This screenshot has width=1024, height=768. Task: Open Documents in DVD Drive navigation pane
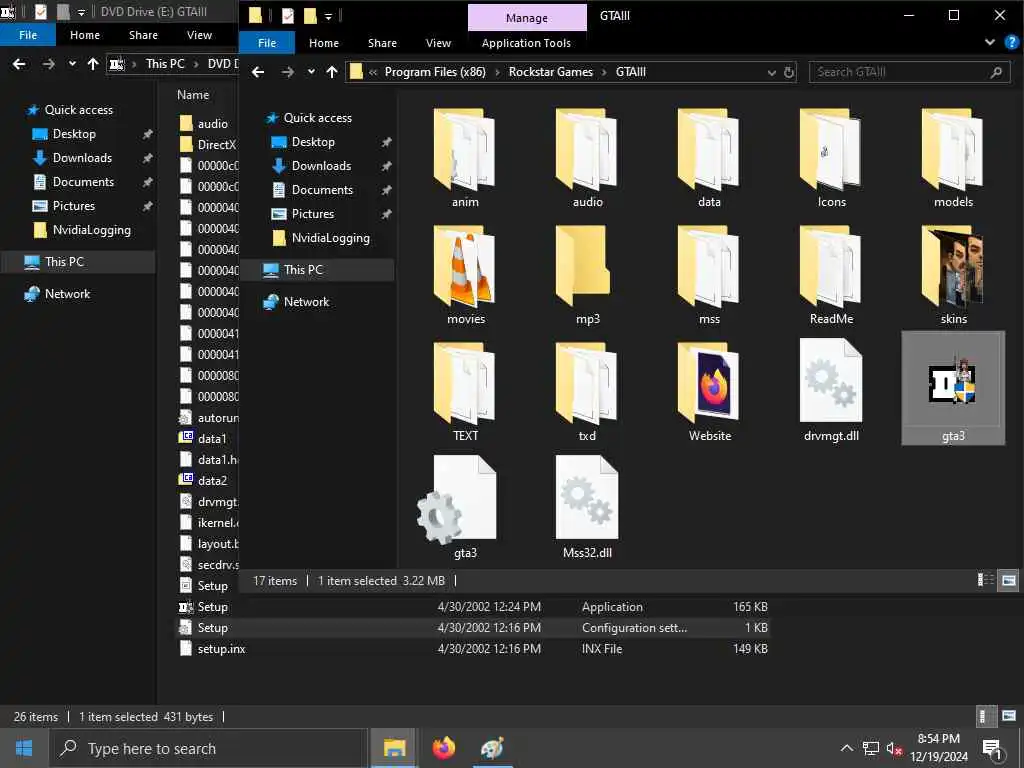click(x=83, y=182)
